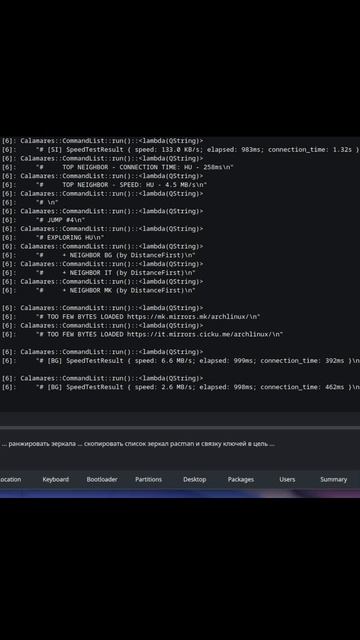Click the installation progress bar

tap(180, 427)
